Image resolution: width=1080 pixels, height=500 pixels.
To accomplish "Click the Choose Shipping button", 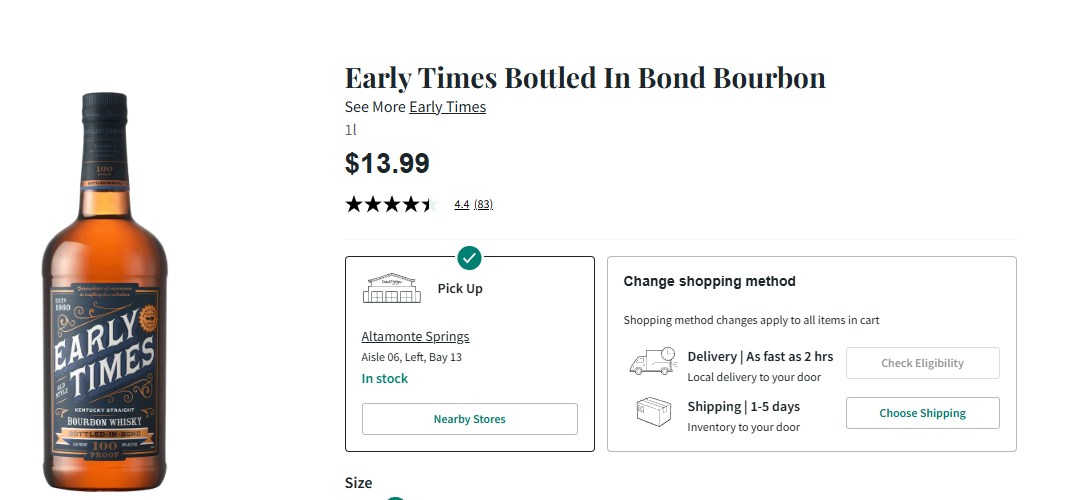I will coord(922,413).
